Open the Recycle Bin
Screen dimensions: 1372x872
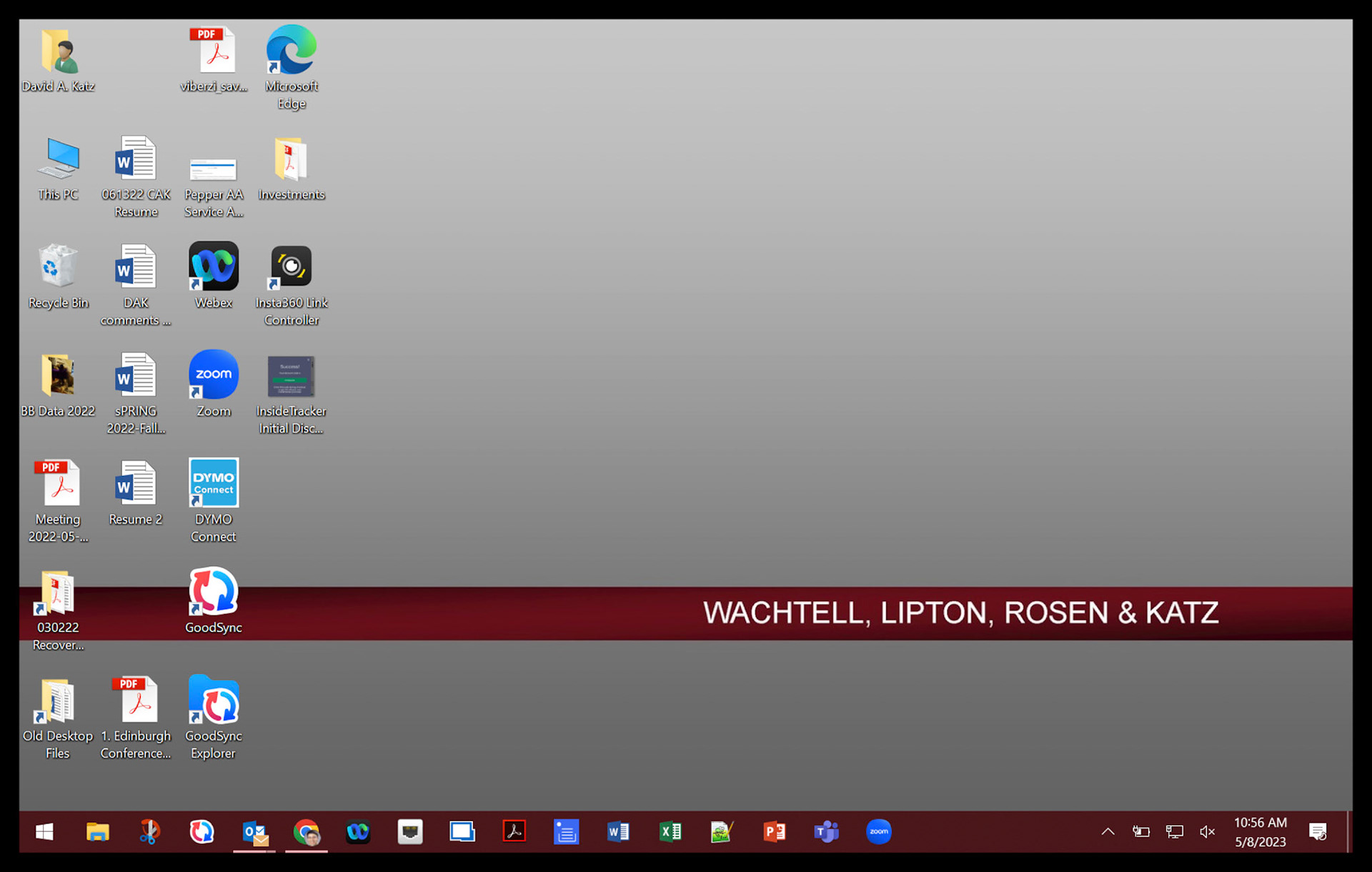(x=58, y=277)
